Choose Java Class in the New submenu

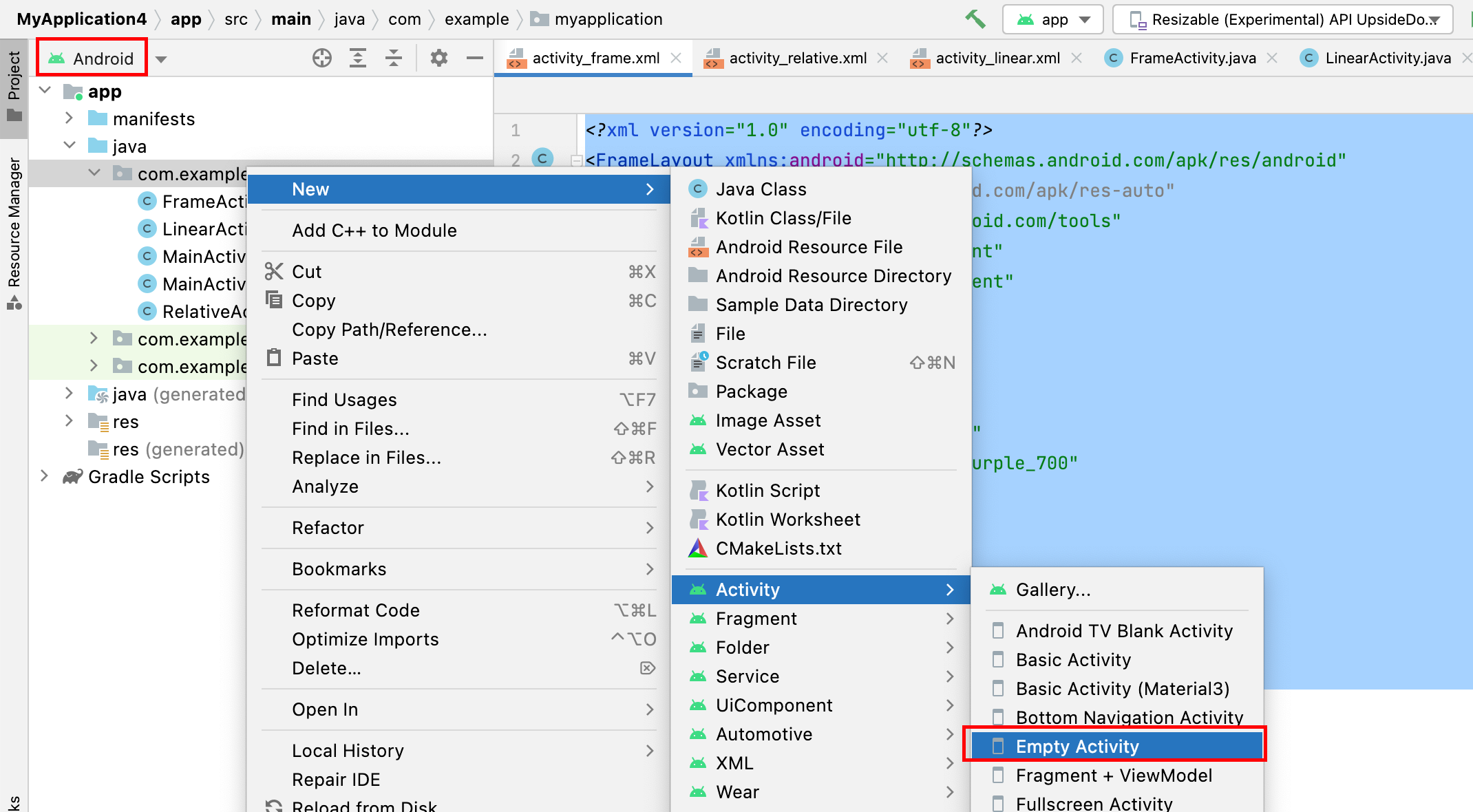(x=761, y=189)
